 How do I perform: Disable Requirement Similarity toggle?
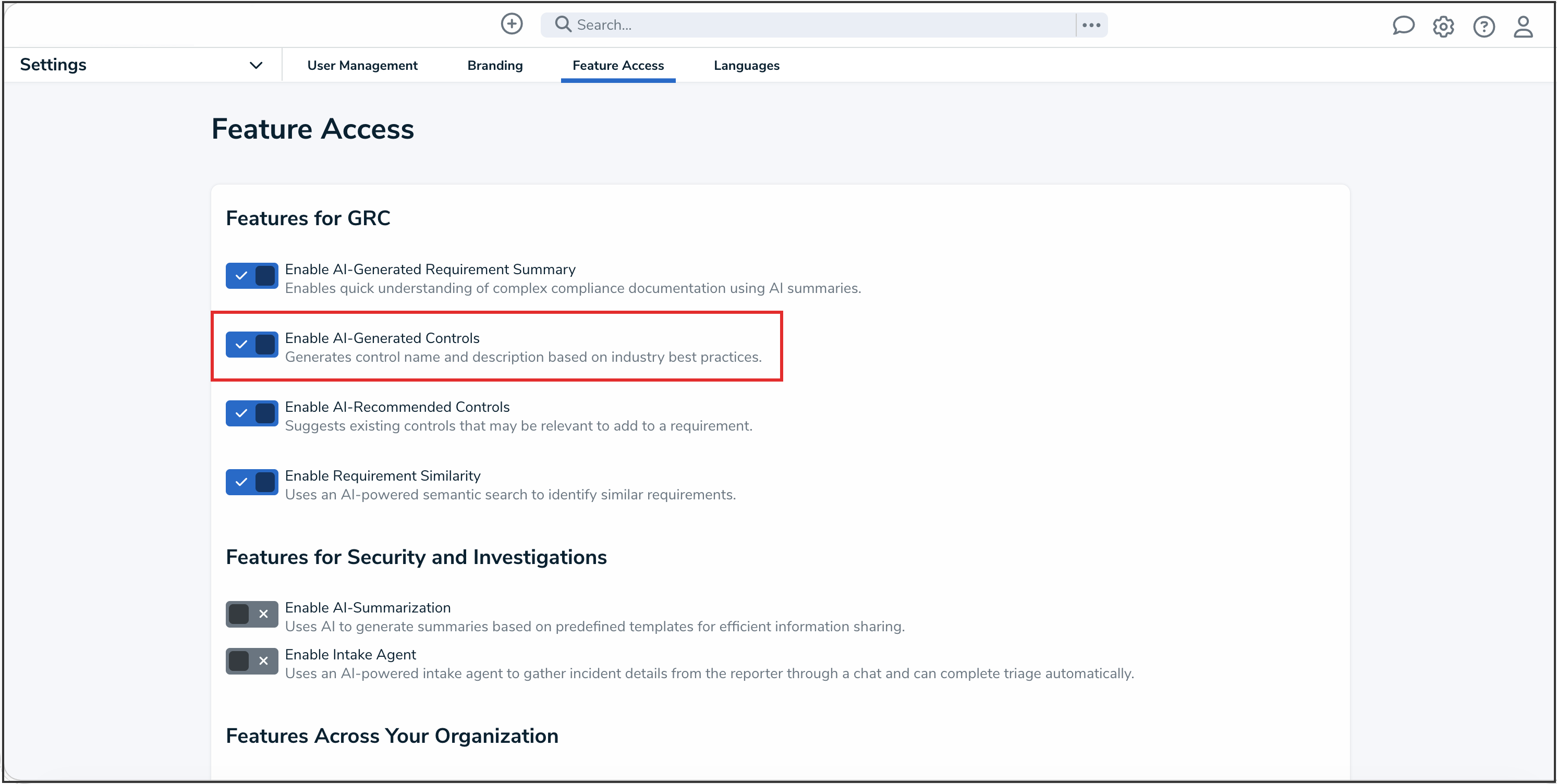[251, 482]
